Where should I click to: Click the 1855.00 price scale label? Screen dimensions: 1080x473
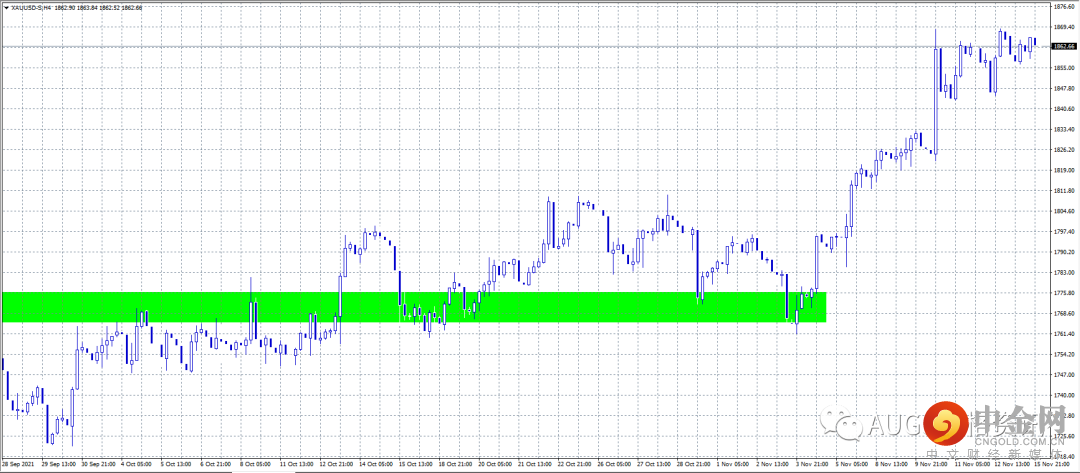1063,67
